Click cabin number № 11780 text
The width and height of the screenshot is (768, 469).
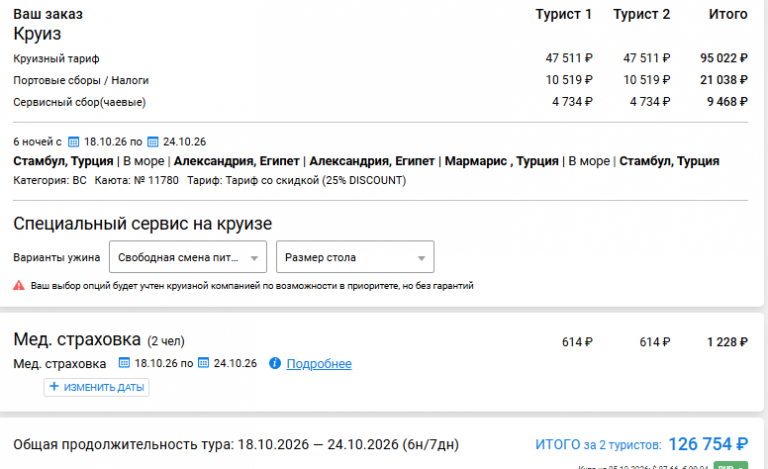(156, 181)
